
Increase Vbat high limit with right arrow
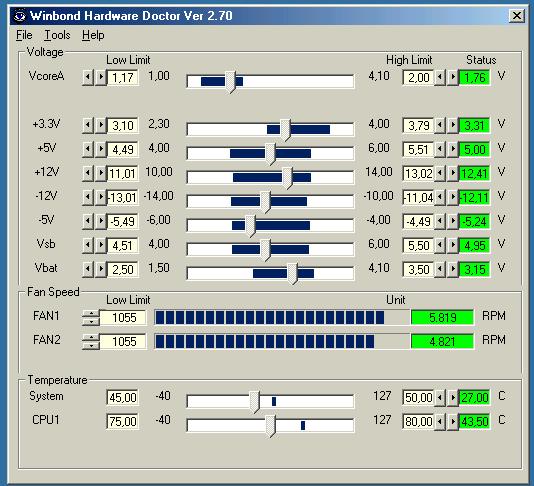(x=453, y=270)
